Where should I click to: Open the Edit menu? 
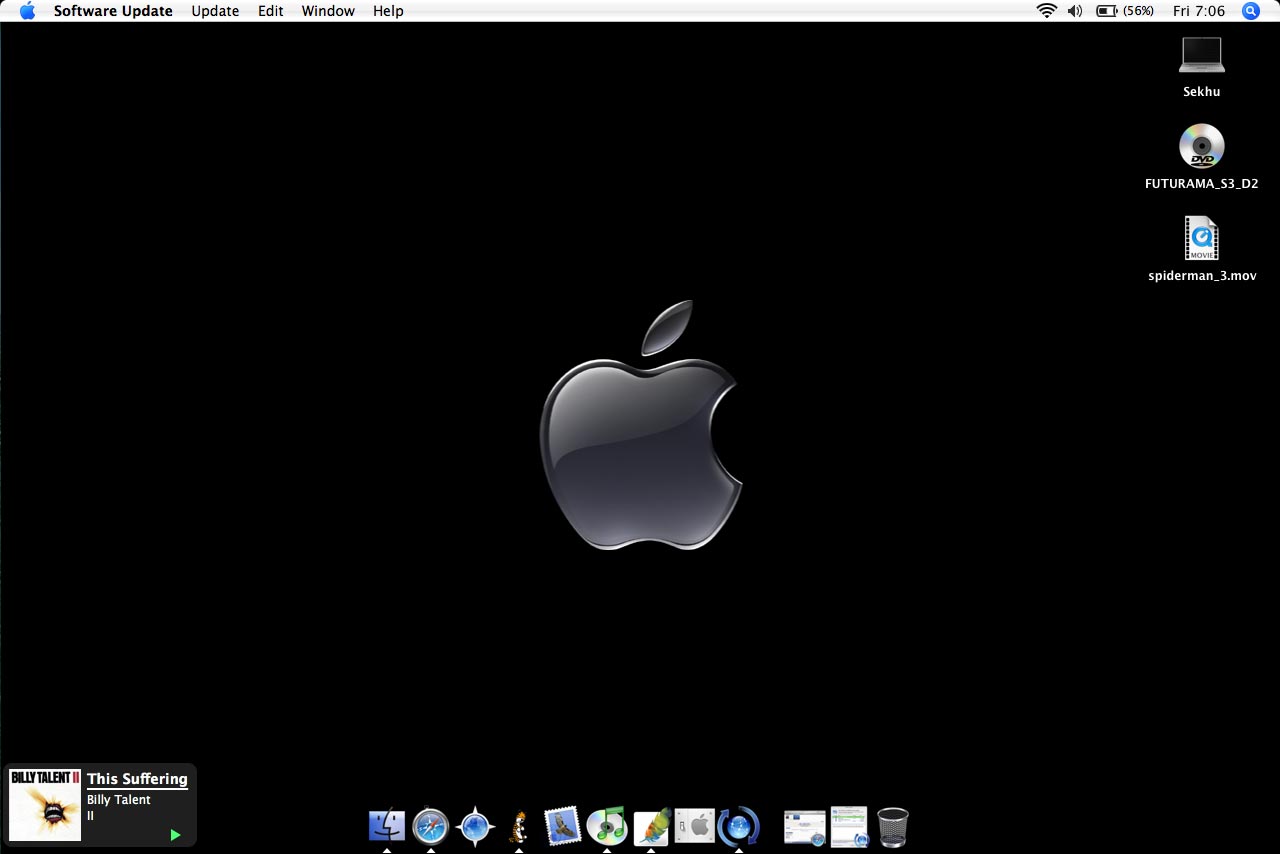[270, 11]
